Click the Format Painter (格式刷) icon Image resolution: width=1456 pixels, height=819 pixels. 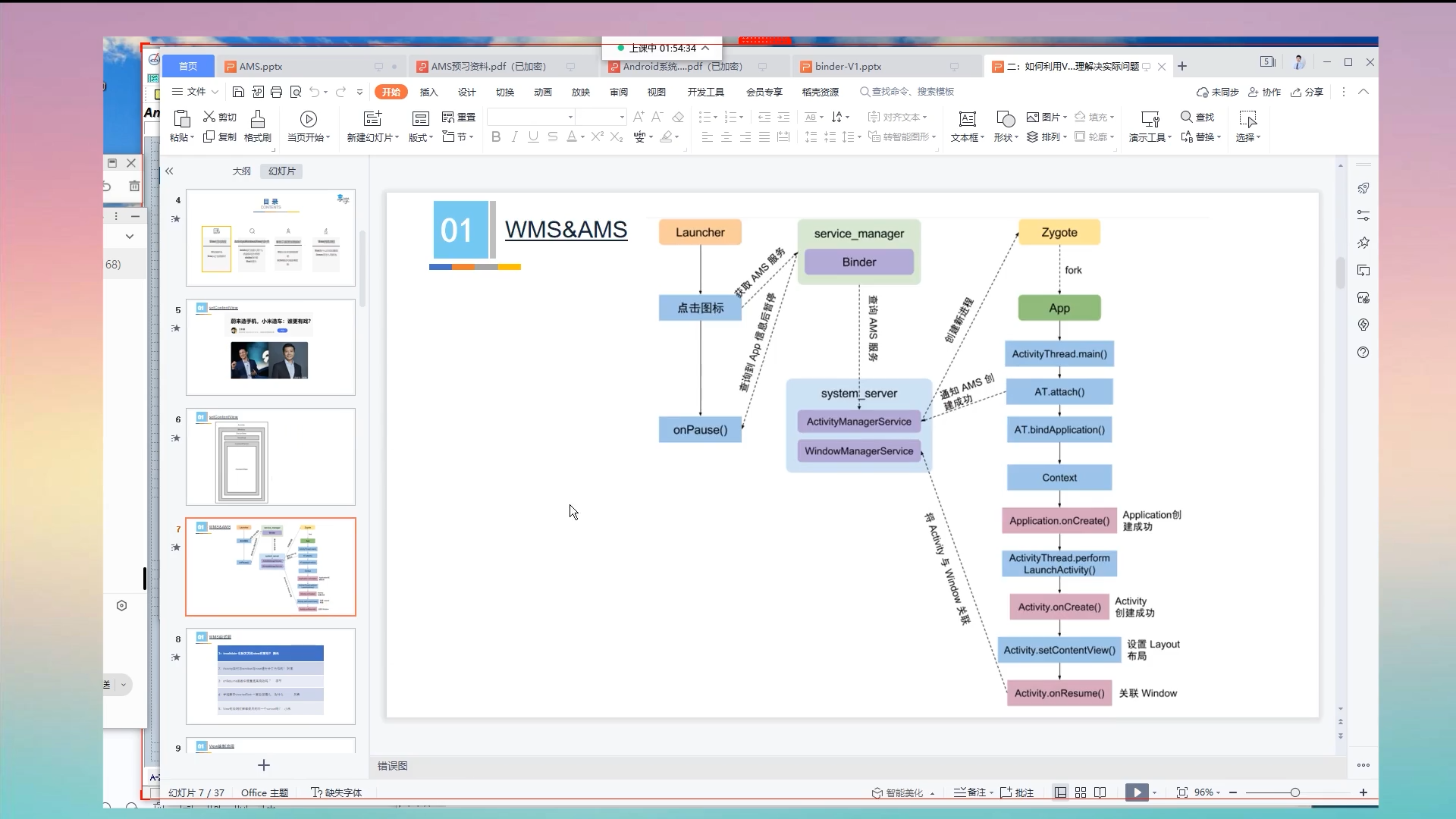click(x=257, y=119)
